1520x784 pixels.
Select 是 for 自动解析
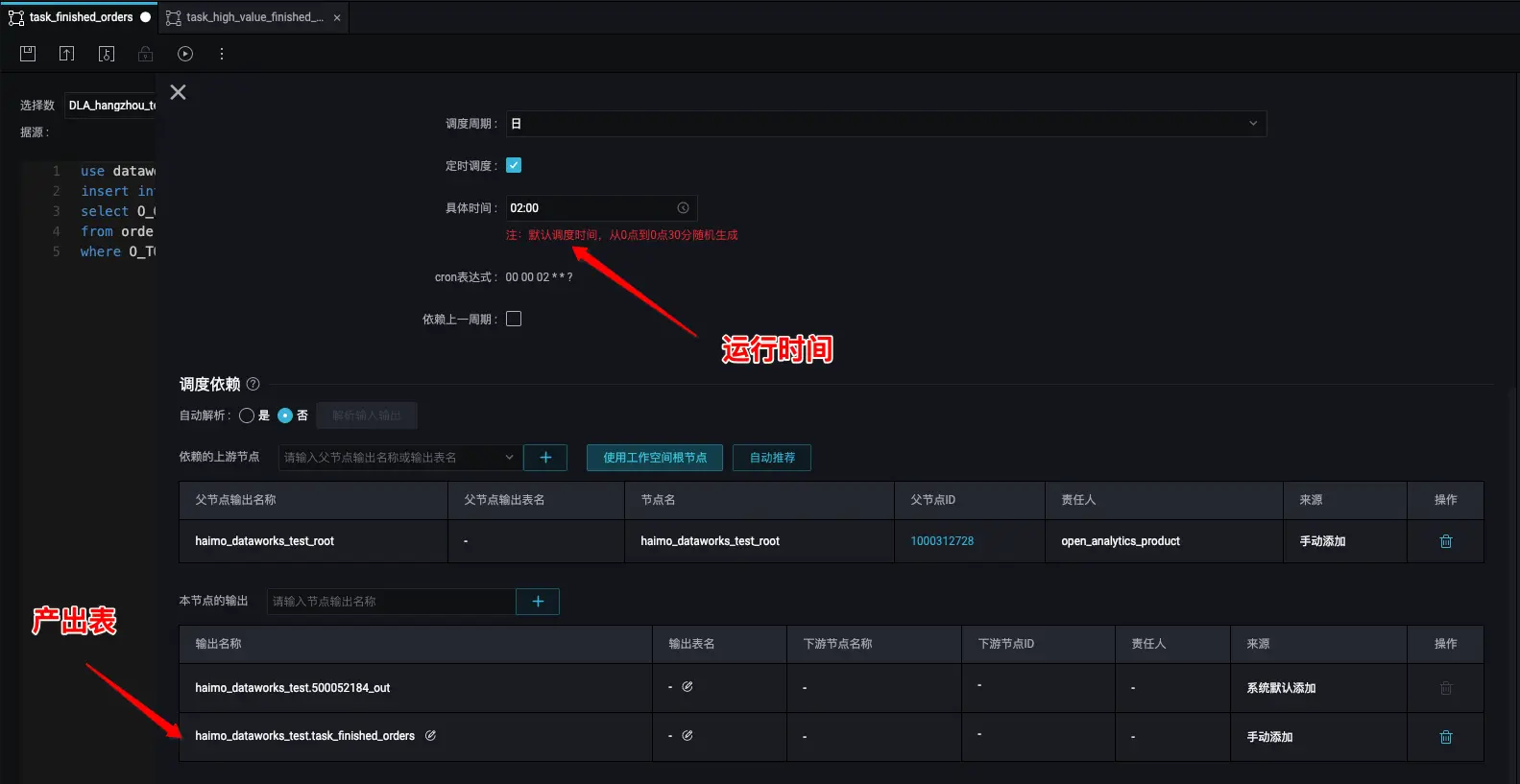(247, 416)
